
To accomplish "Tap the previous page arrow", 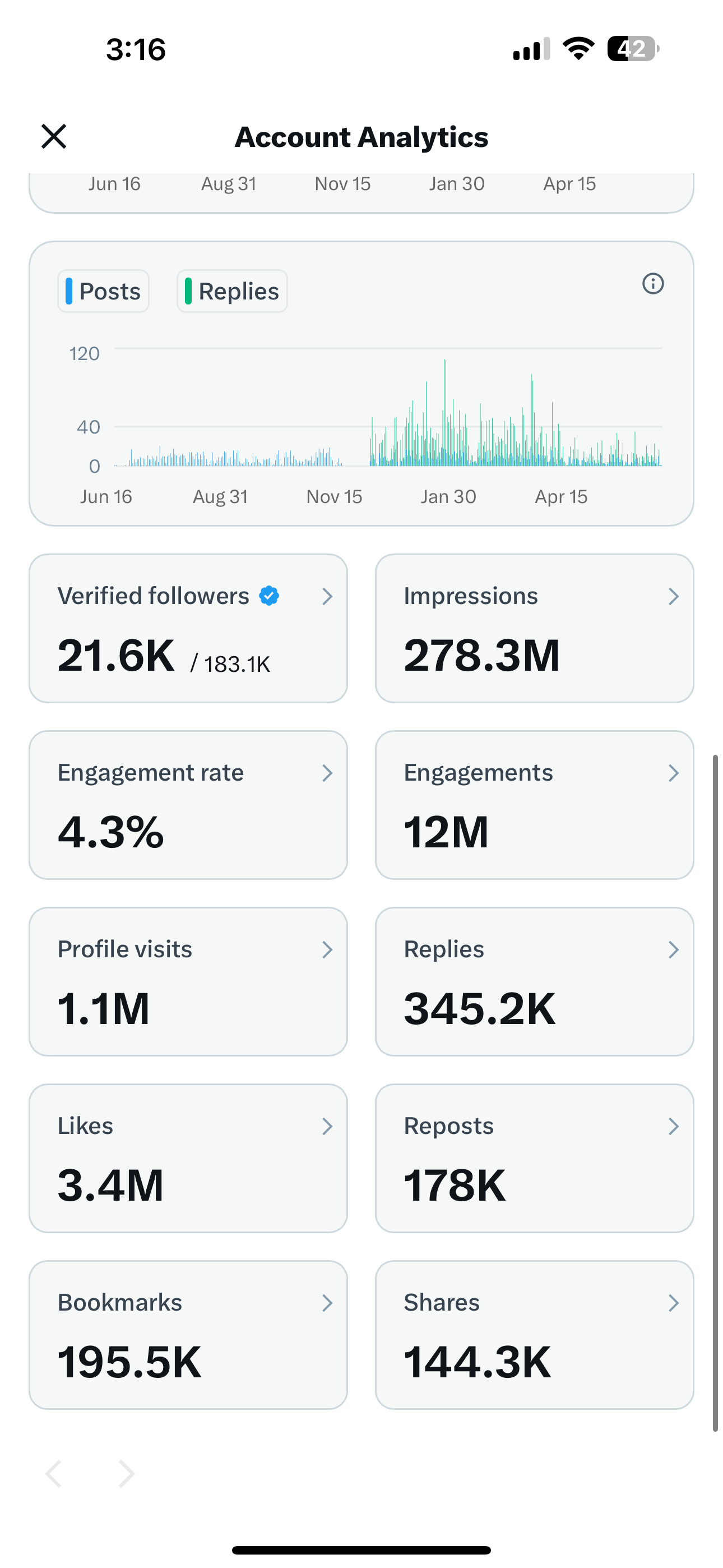I will point(54,1474).
